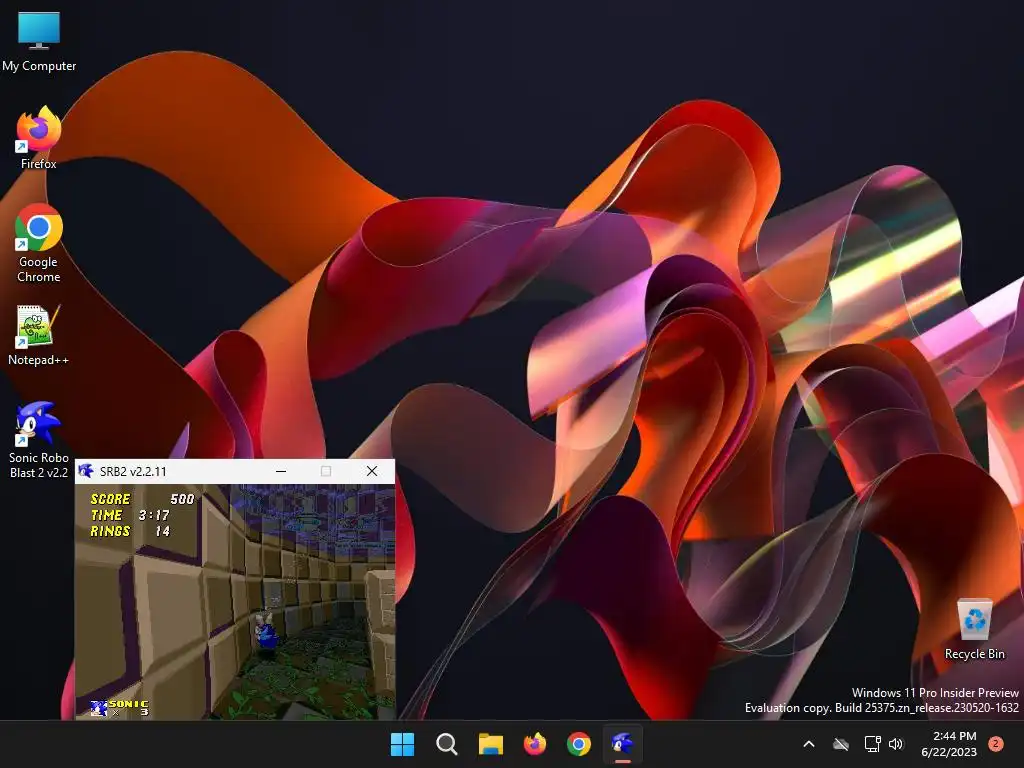Open File Explorer from the taskbar
This screenshot has width=1024, height=768.
click(x=490, y=744)
